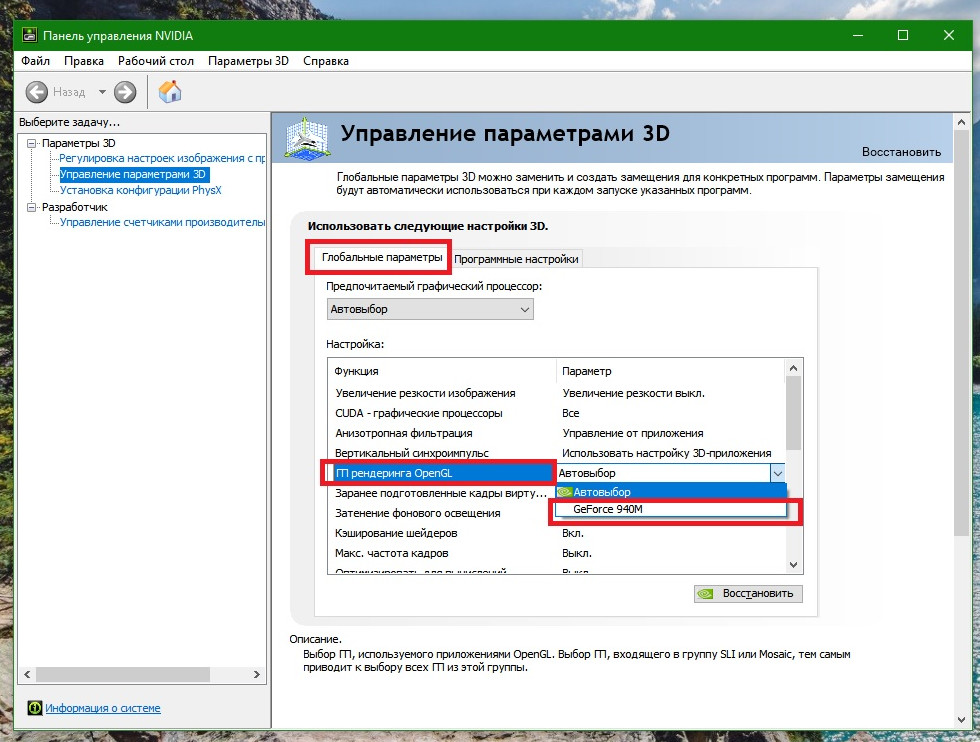This screenshot has width=980, height=742.
Task: Switch to Программные настройки tab
Action: 516,259
